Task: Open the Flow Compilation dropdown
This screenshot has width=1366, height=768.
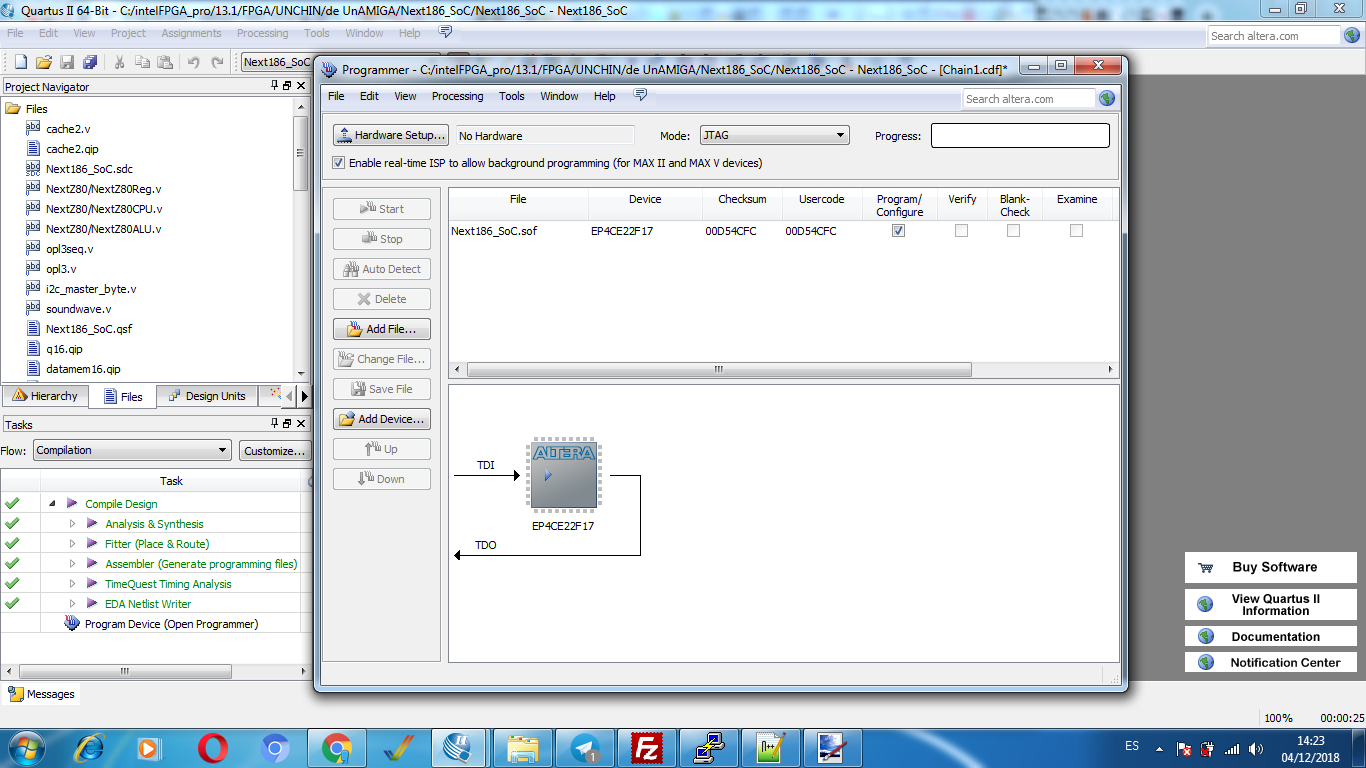Action: point(132,450)
